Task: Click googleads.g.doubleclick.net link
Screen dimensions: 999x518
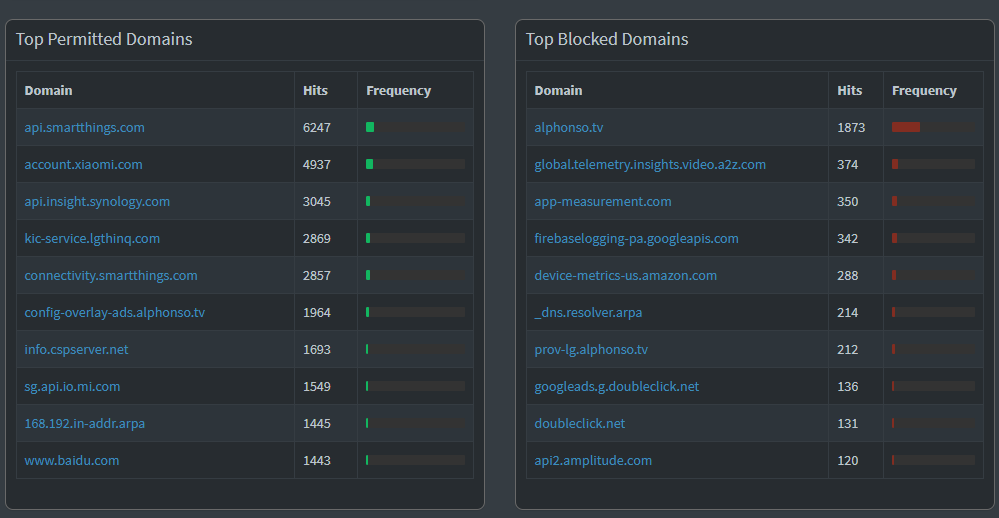Action: [616, 386]
